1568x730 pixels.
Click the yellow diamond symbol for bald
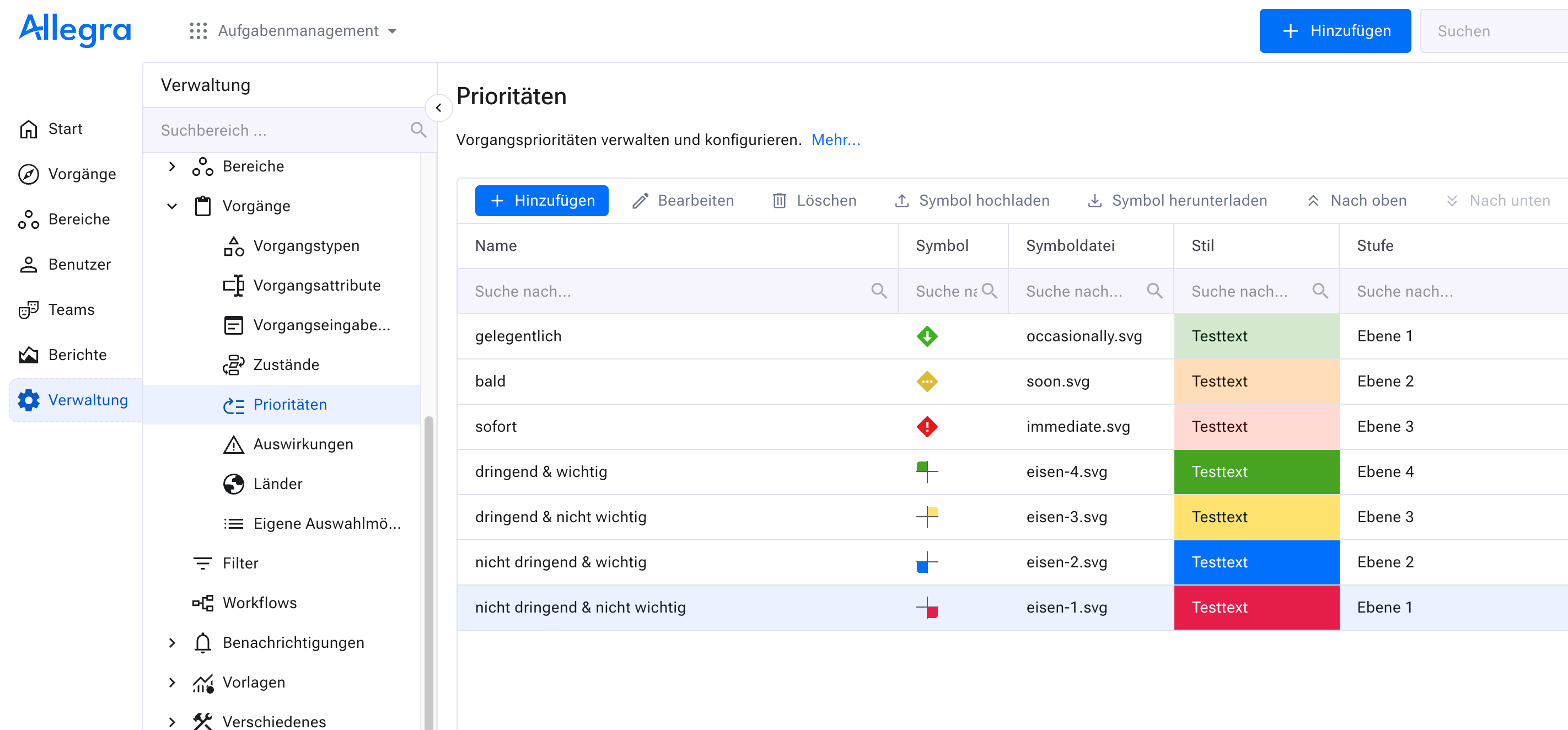pyautogui.click(x=926, y=381)
